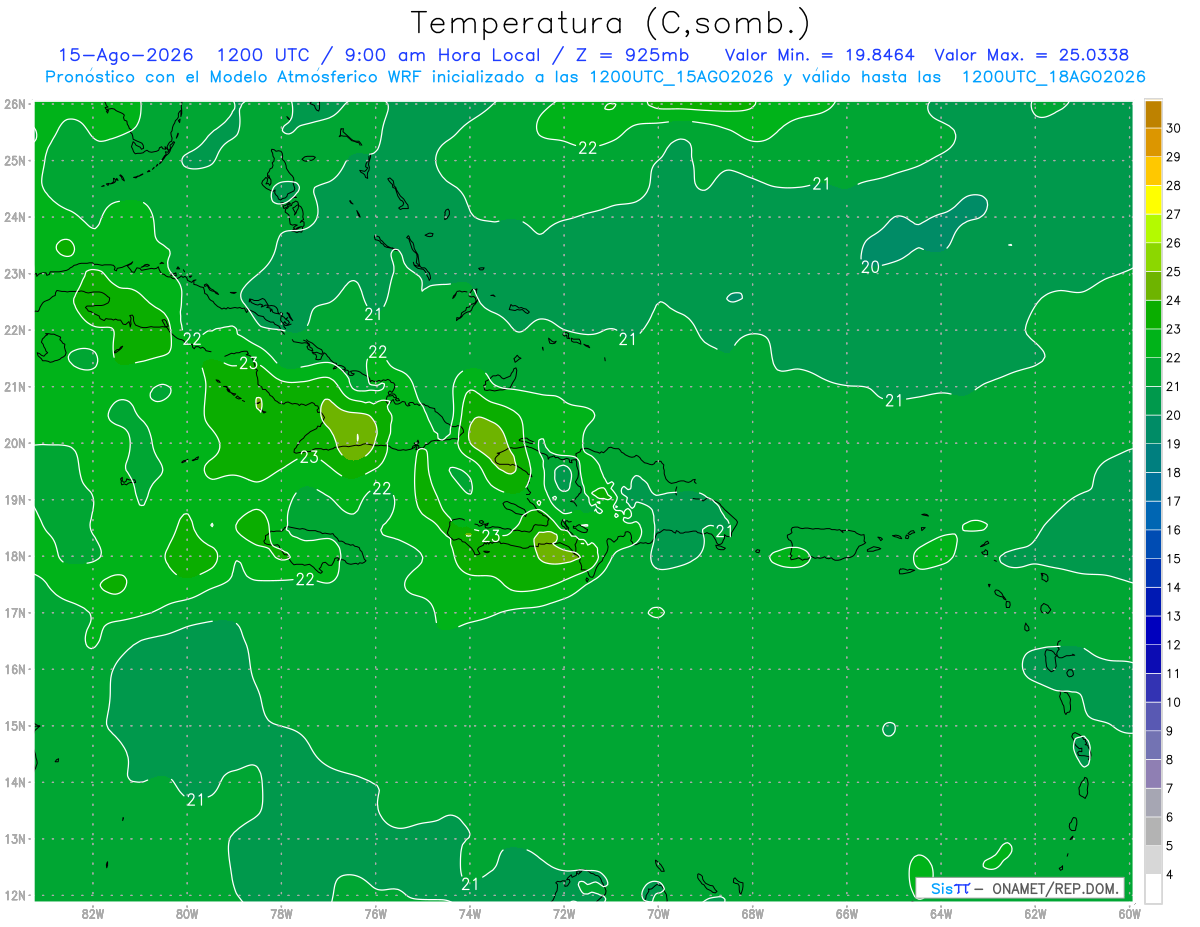Screen dimensions: 1200x927
Task: Click the '20N' latitude axis label
Action: [15, 443]
